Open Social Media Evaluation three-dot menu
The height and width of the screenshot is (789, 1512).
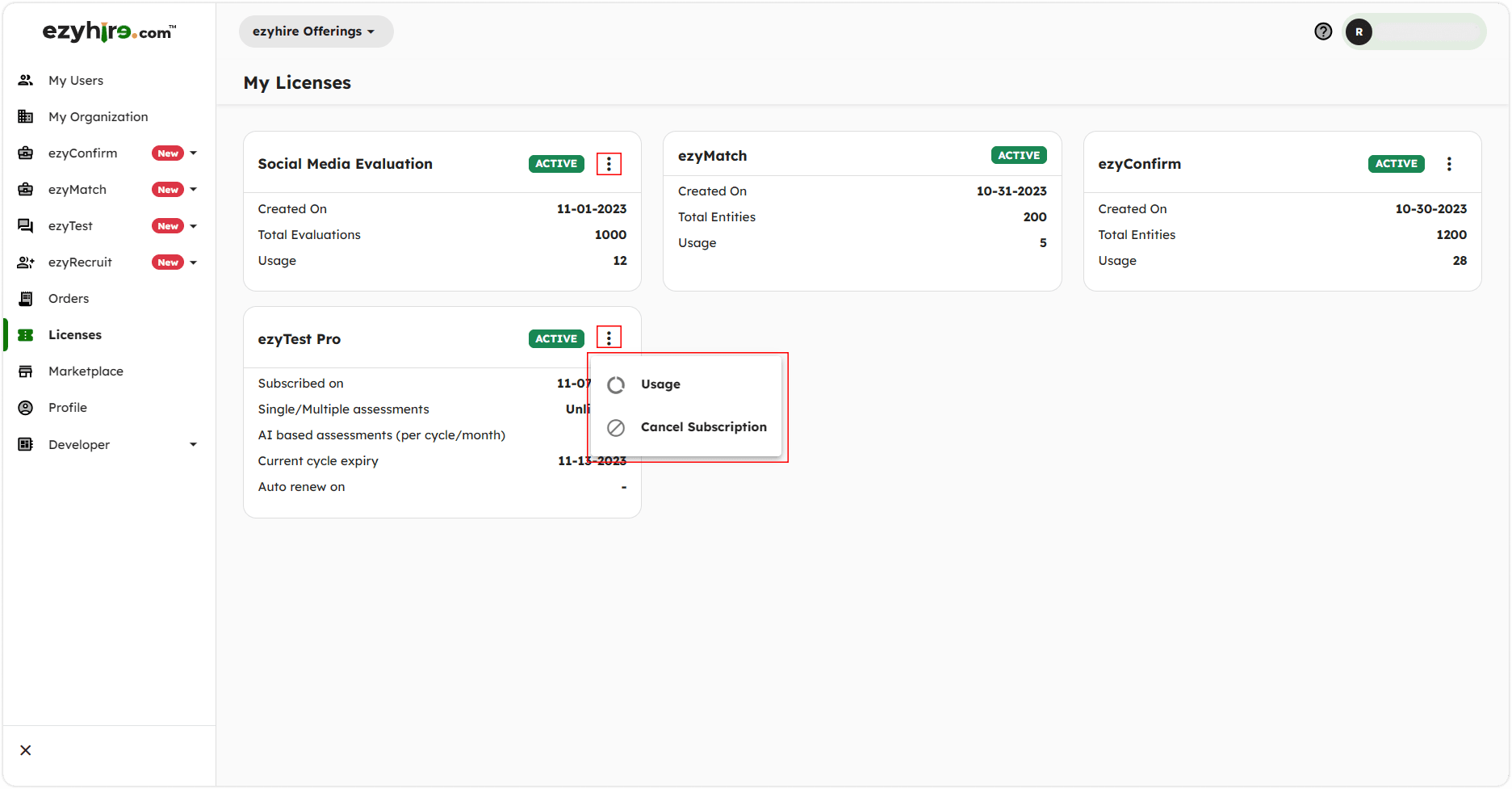(609, 164)
